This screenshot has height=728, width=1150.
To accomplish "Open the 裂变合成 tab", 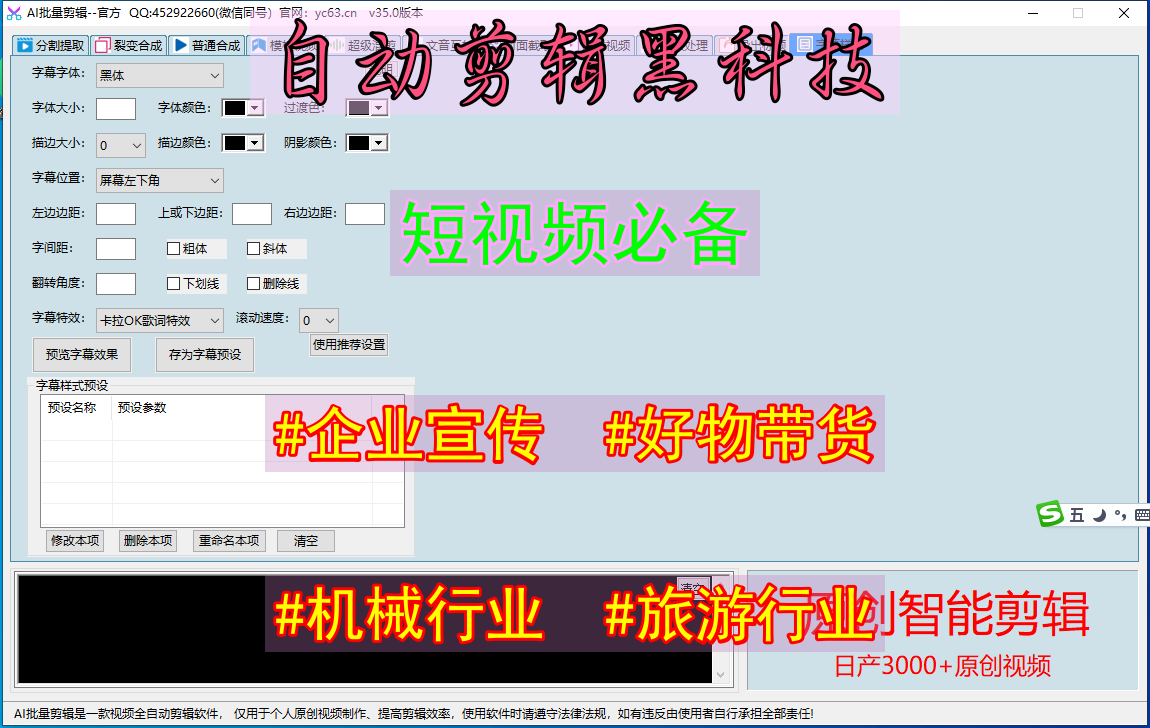I will 129,45.
